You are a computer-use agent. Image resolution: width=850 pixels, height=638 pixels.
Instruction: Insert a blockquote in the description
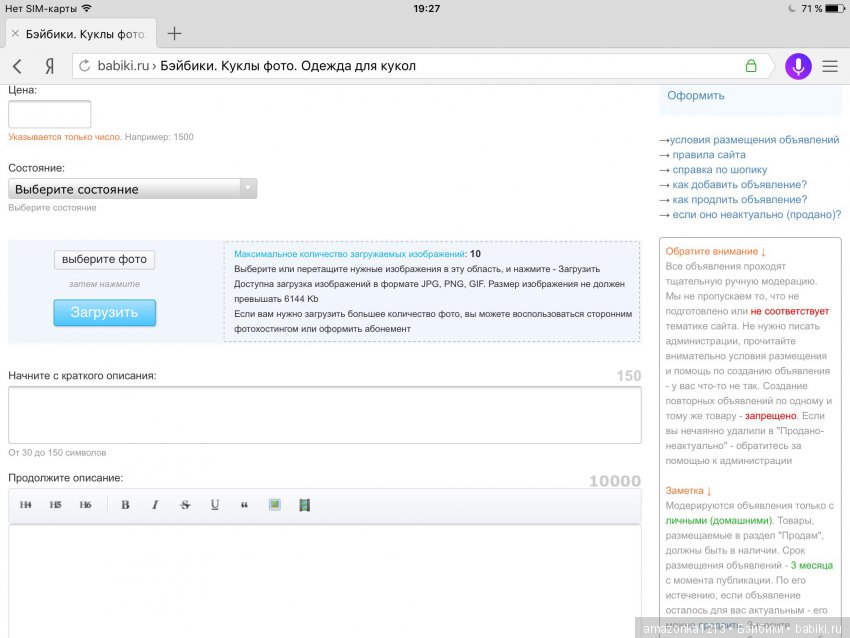coord(244,505)
